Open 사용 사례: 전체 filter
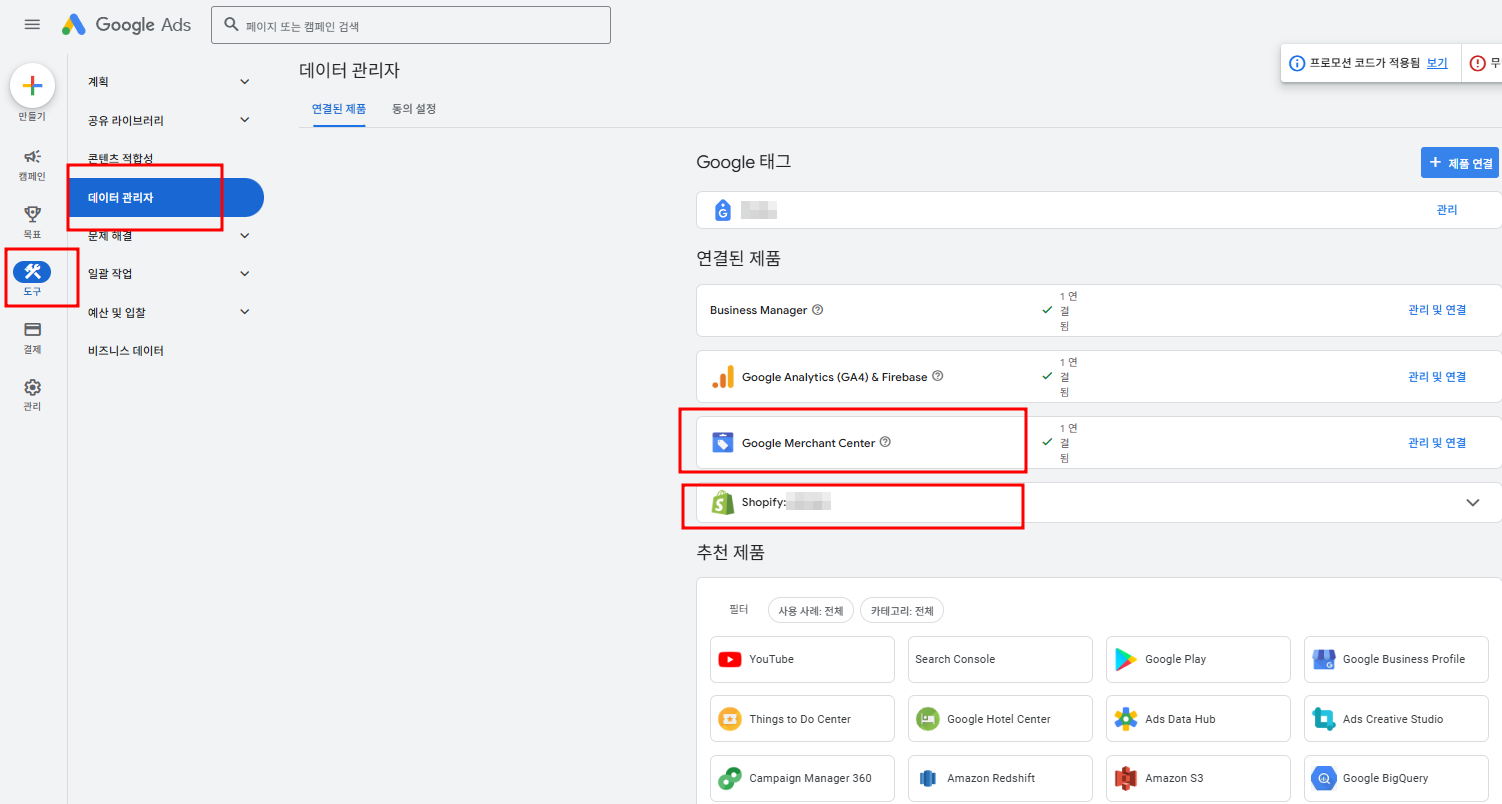 pyautogui.click(x=810, y=611)
